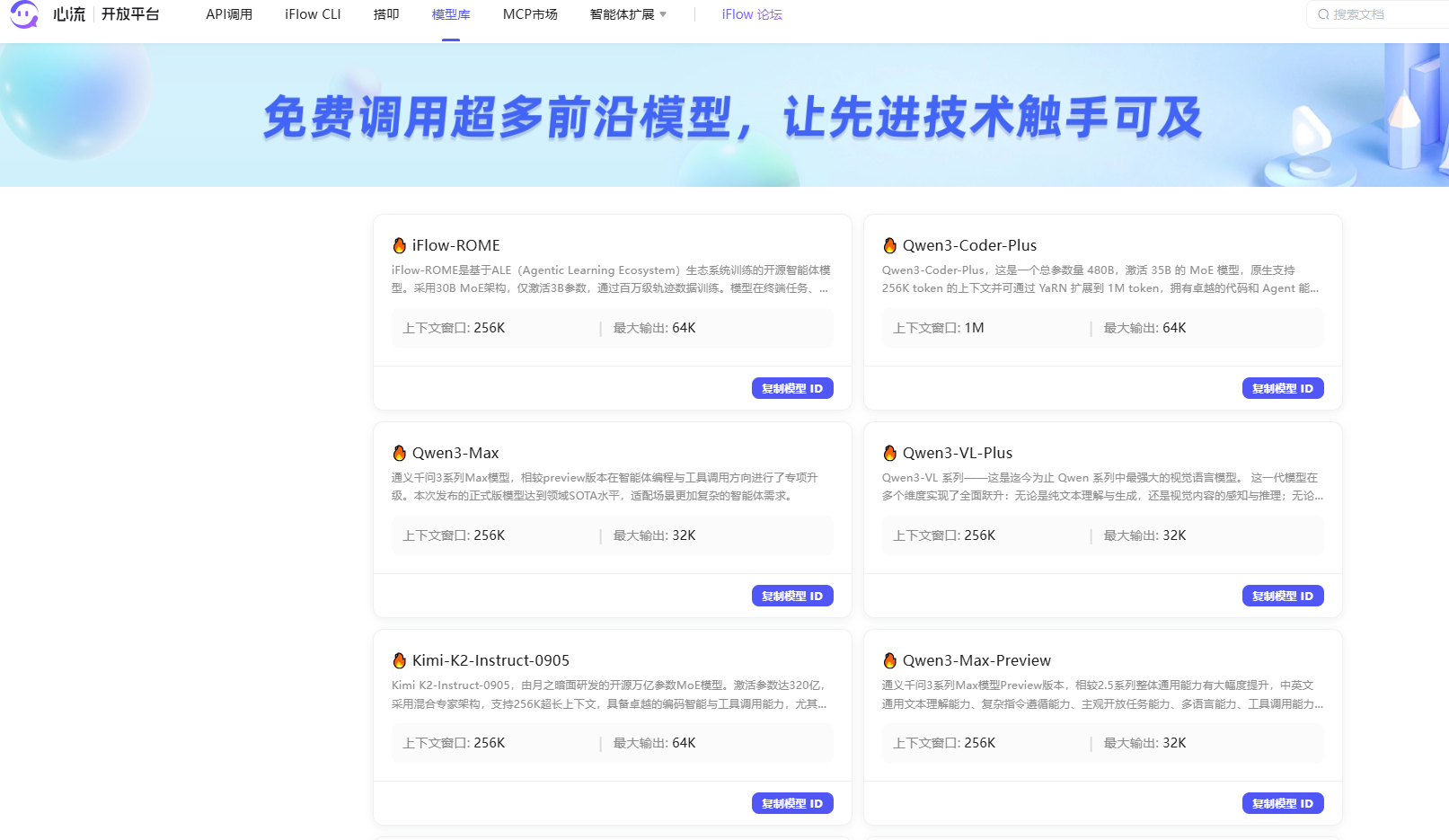
Task: Select the 模型库 navigation tab
Action: [451, 14]
